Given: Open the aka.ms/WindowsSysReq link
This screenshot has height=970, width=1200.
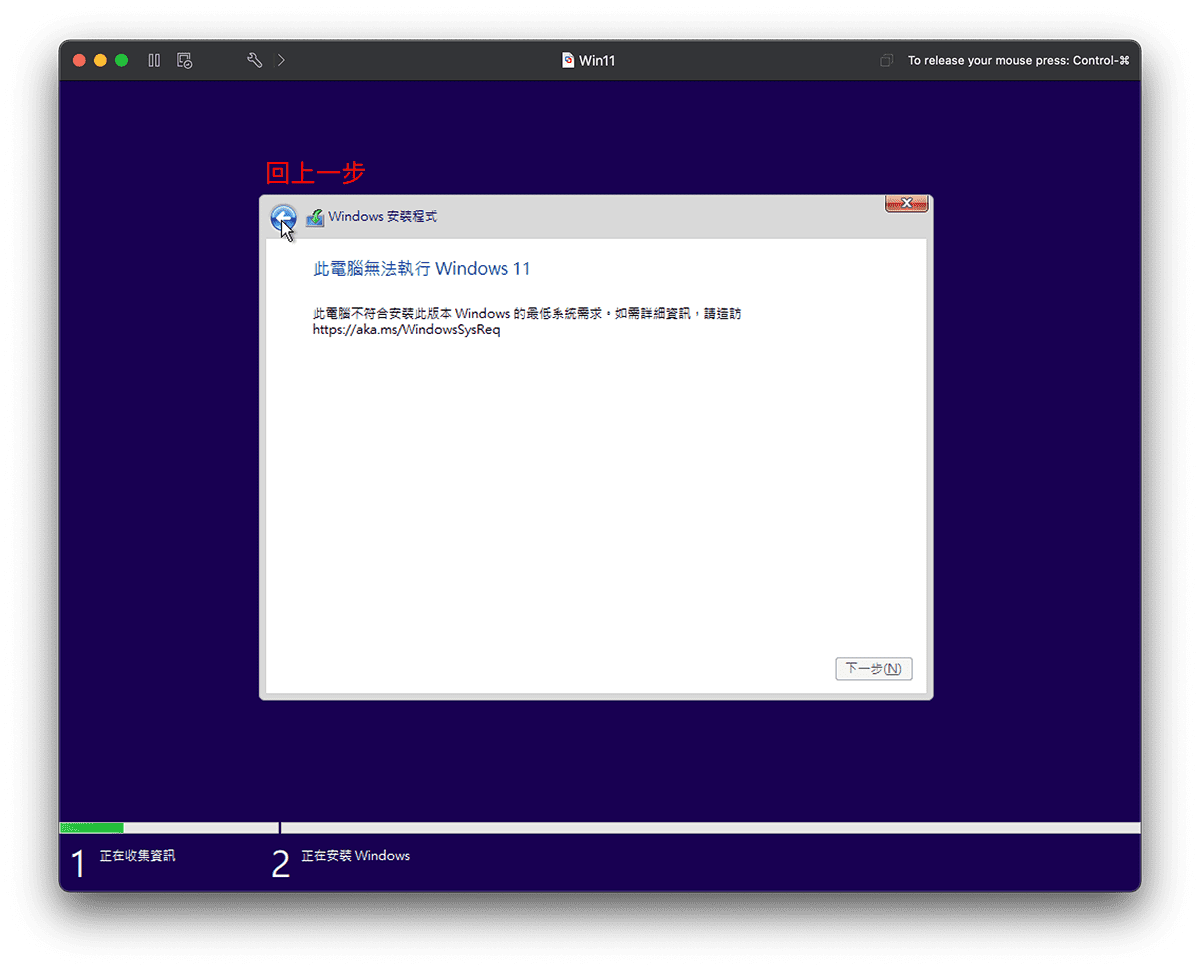Looking at the screenshot, I should point(406,329).
